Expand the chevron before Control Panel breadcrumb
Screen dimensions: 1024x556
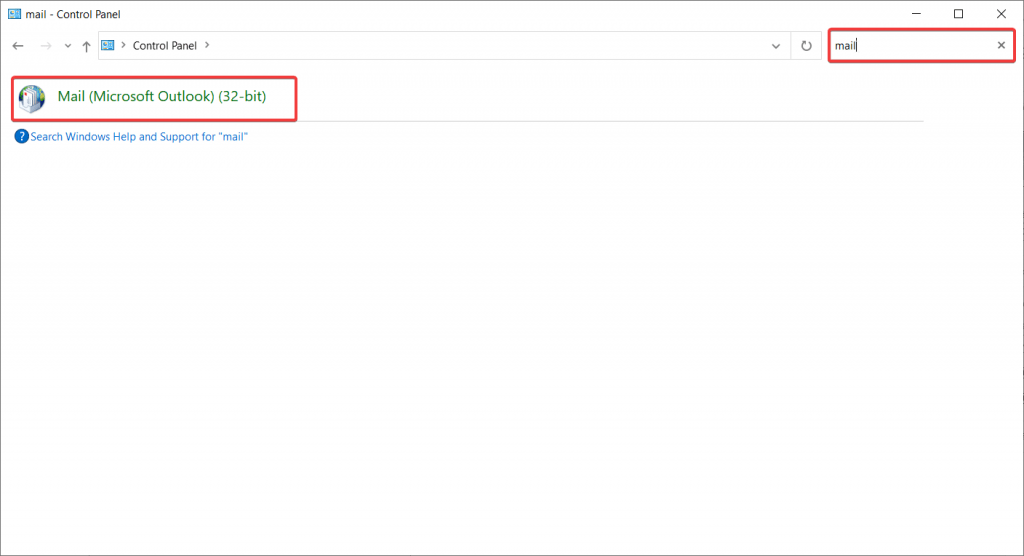[124, 45]
